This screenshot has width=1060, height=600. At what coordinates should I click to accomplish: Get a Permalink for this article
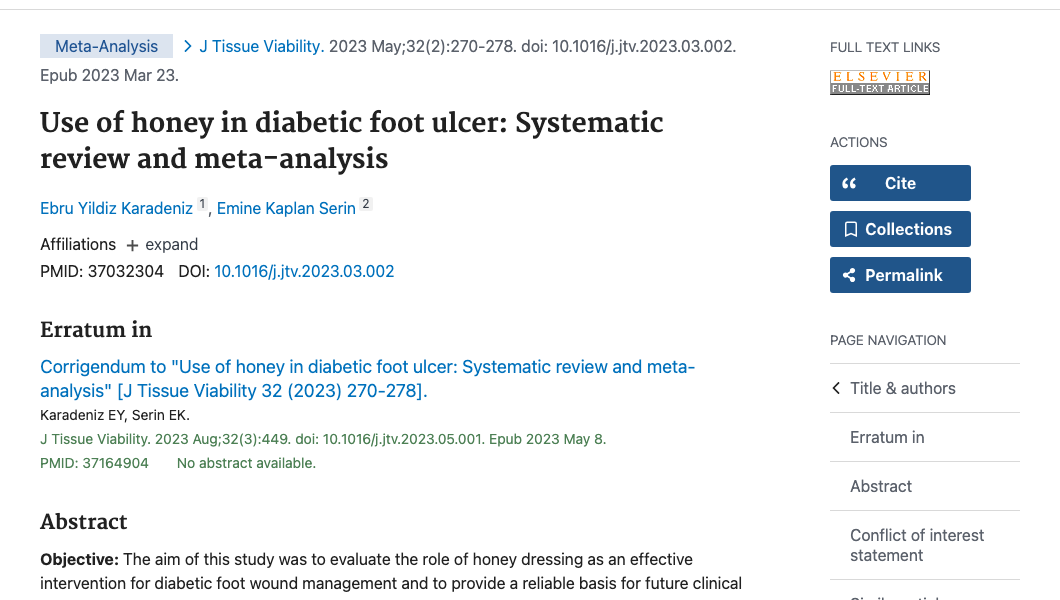(900, 275)
